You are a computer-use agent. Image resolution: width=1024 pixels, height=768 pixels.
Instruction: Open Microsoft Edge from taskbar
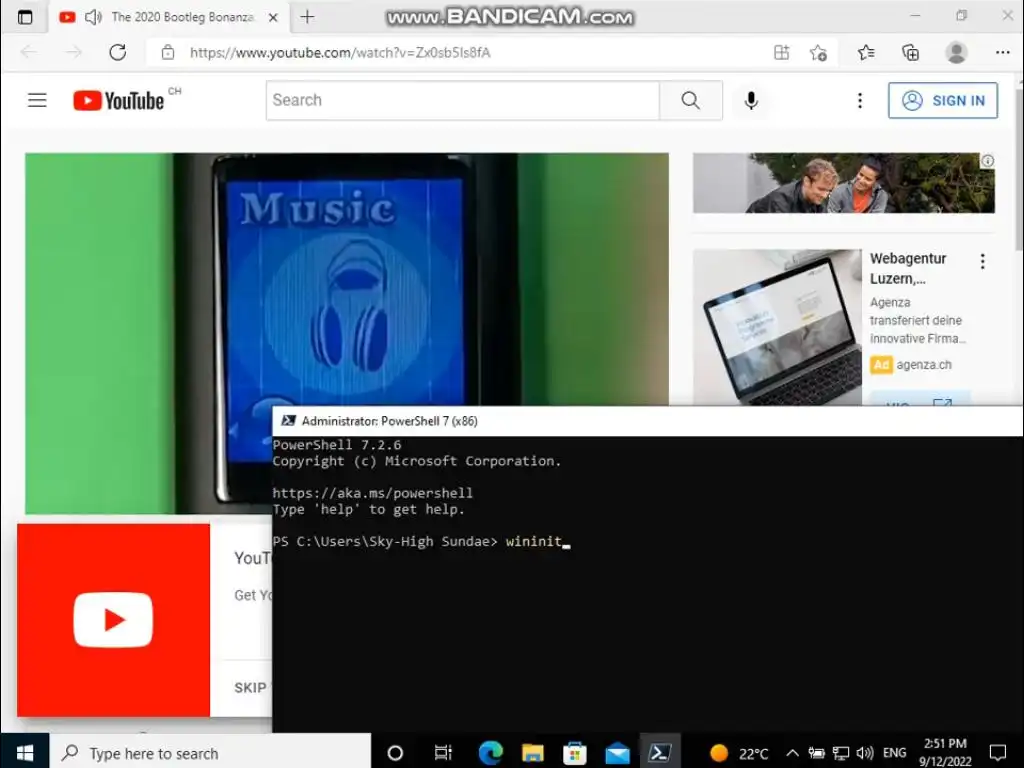(x=490, y=753)
